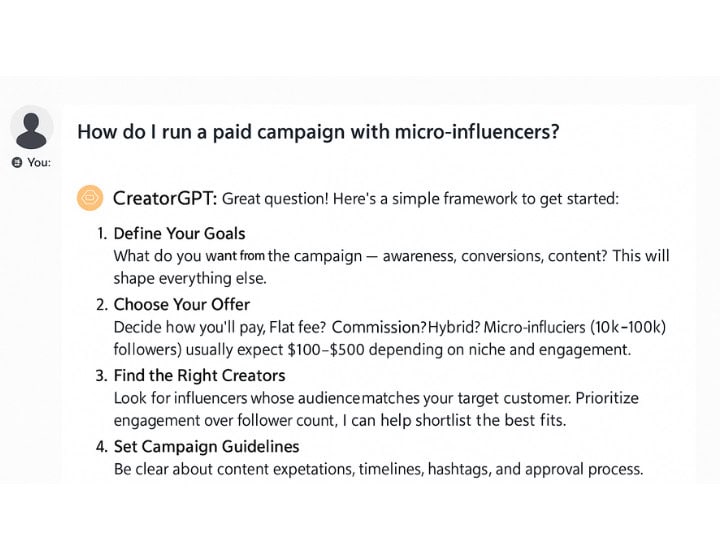Click list number 4 marker
Viewport: 720px width, 560px height.
(x=101, y=446)
